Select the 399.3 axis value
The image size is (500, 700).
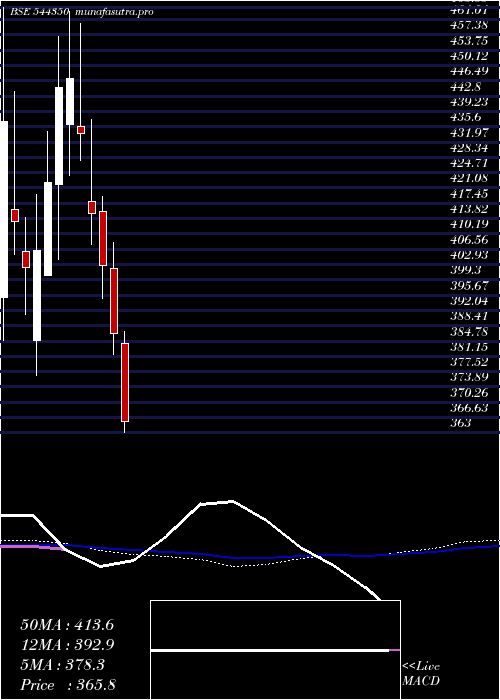click(x=466, y=270)
